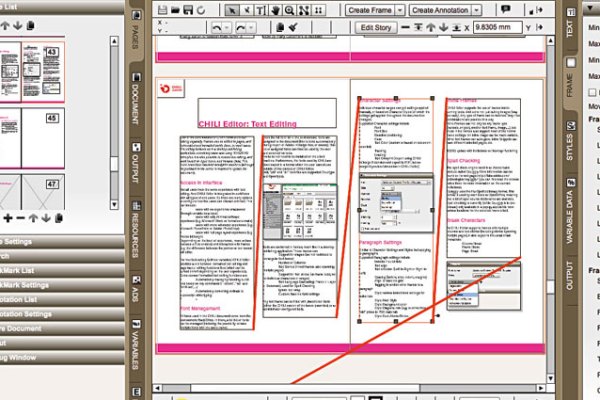Viewport: 600px width, 400px height.
Task: Click the Edit Story button
Action: click(376, 28)
